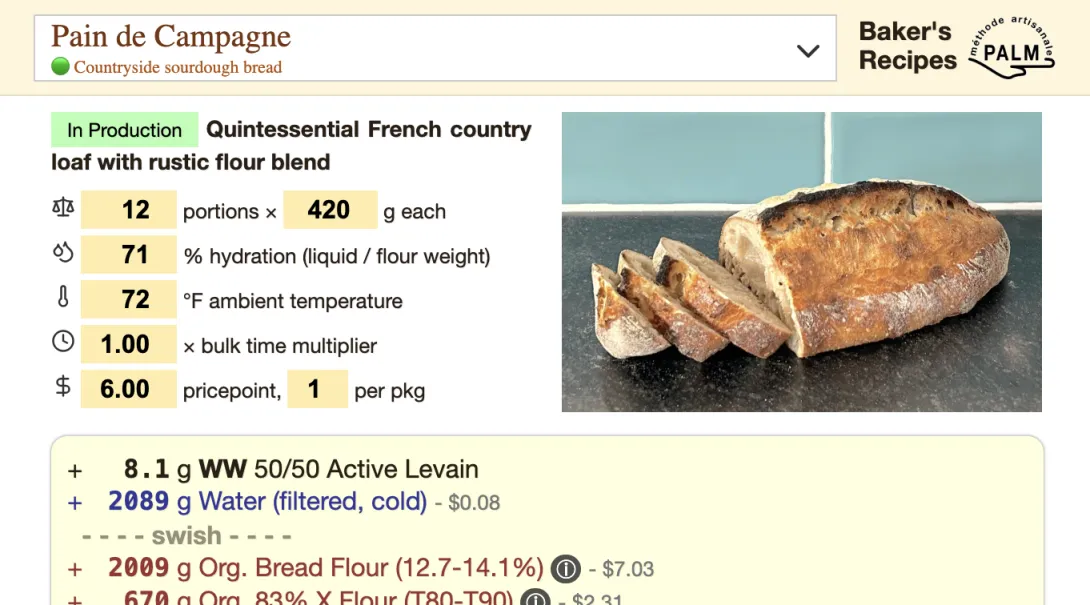
Task: Toggle the In Production status badge
Action: click(123, 130)
